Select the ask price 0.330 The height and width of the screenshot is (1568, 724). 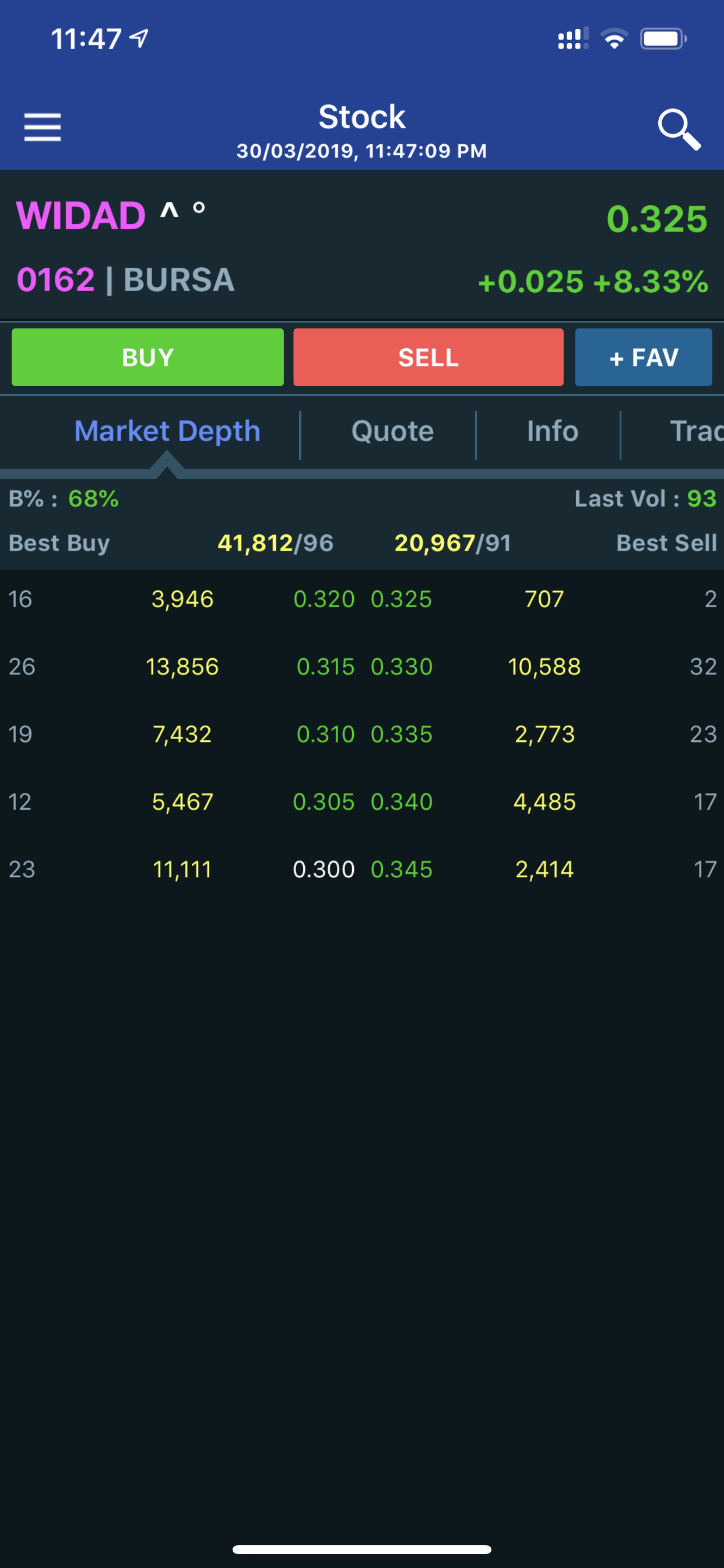(402, 667)
